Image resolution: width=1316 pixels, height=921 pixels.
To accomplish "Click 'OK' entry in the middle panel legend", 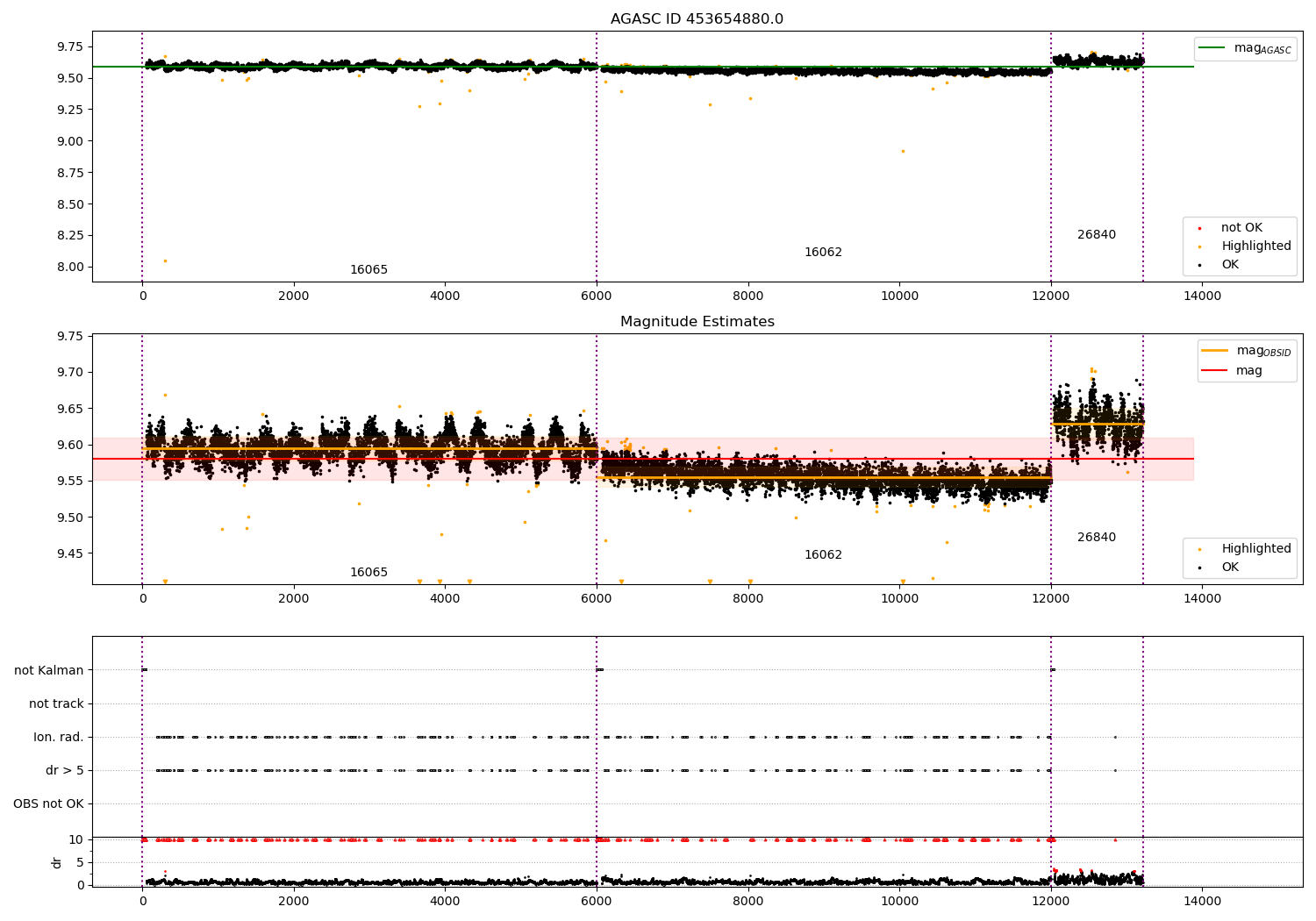I will pos(1230,567).
